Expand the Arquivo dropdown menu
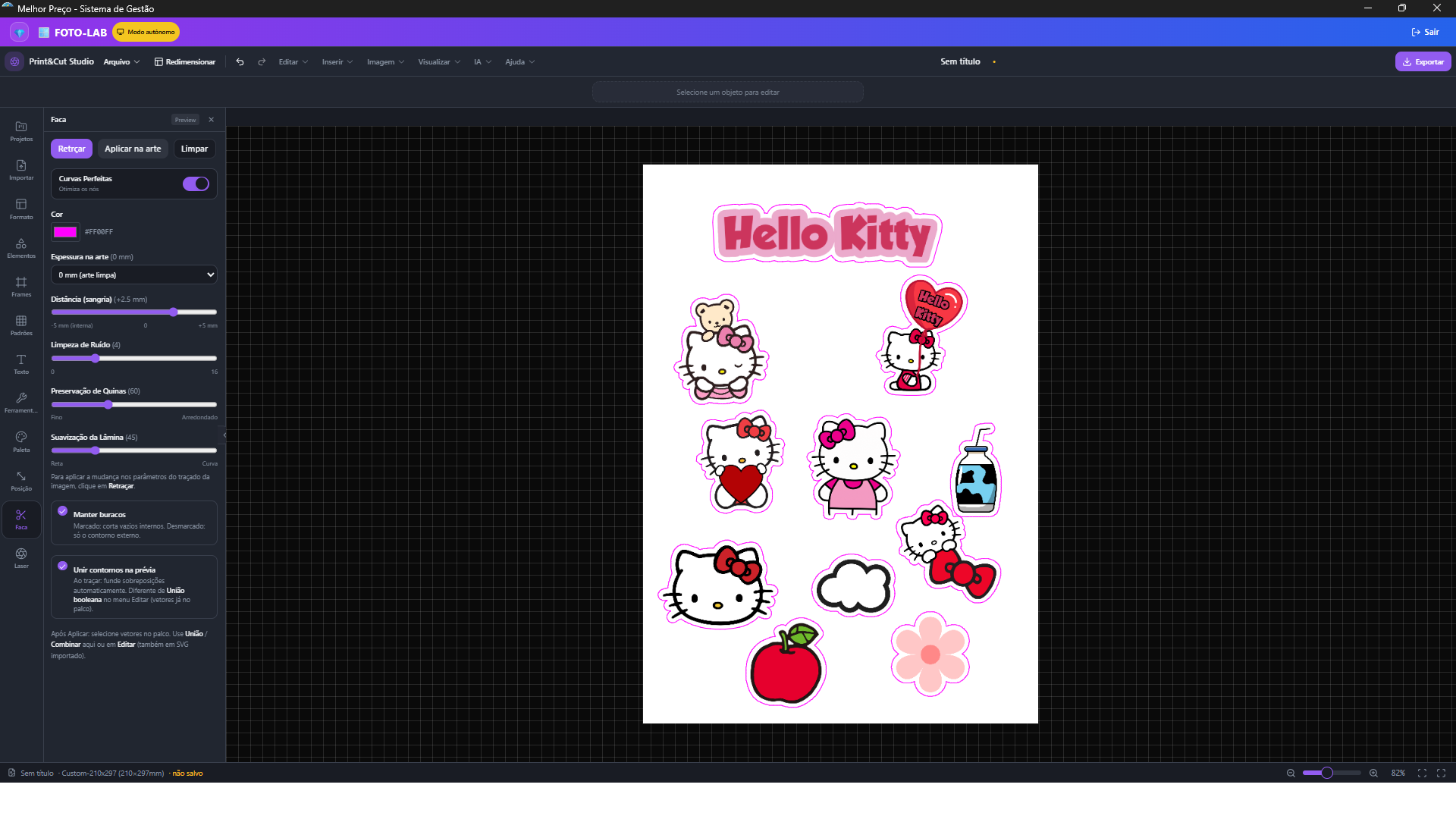Viewport: 1456px width, 819px height. click(121, 62)
